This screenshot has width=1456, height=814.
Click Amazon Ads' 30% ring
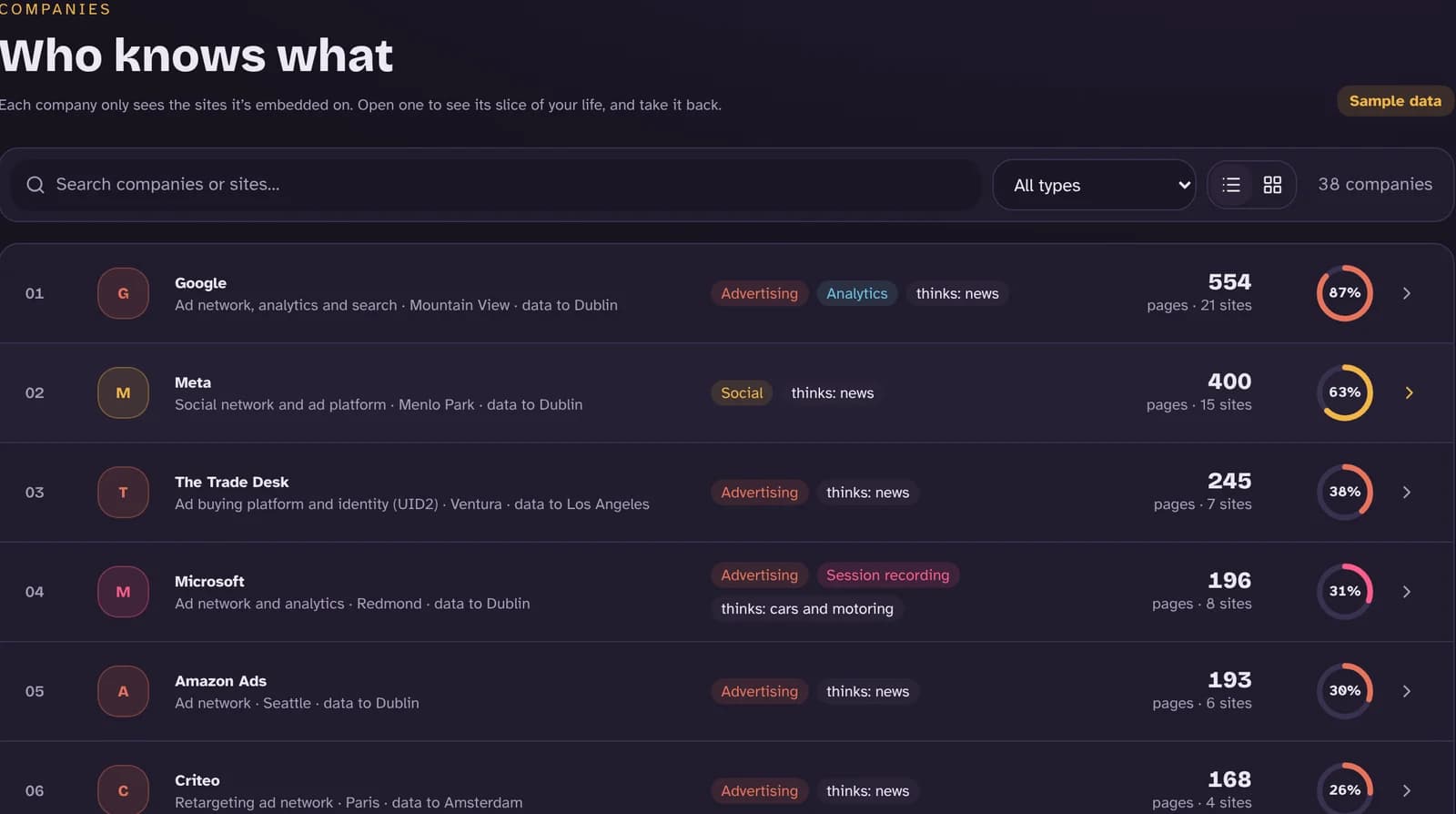coord(1344,691)
